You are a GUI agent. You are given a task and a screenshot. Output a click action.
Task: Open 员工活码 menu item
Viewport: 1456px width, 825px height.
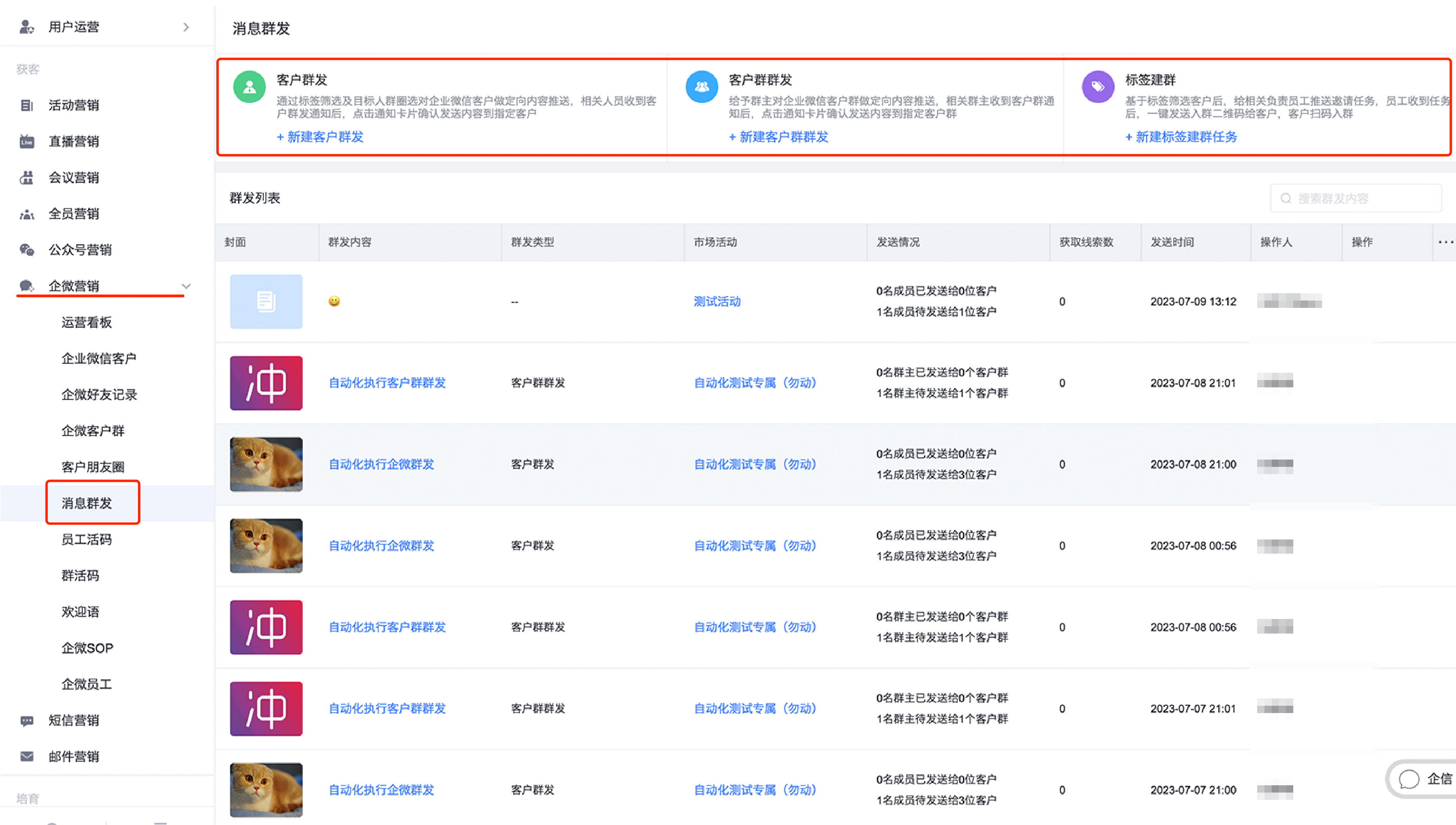pyautogui.click(x=87, y=539)
